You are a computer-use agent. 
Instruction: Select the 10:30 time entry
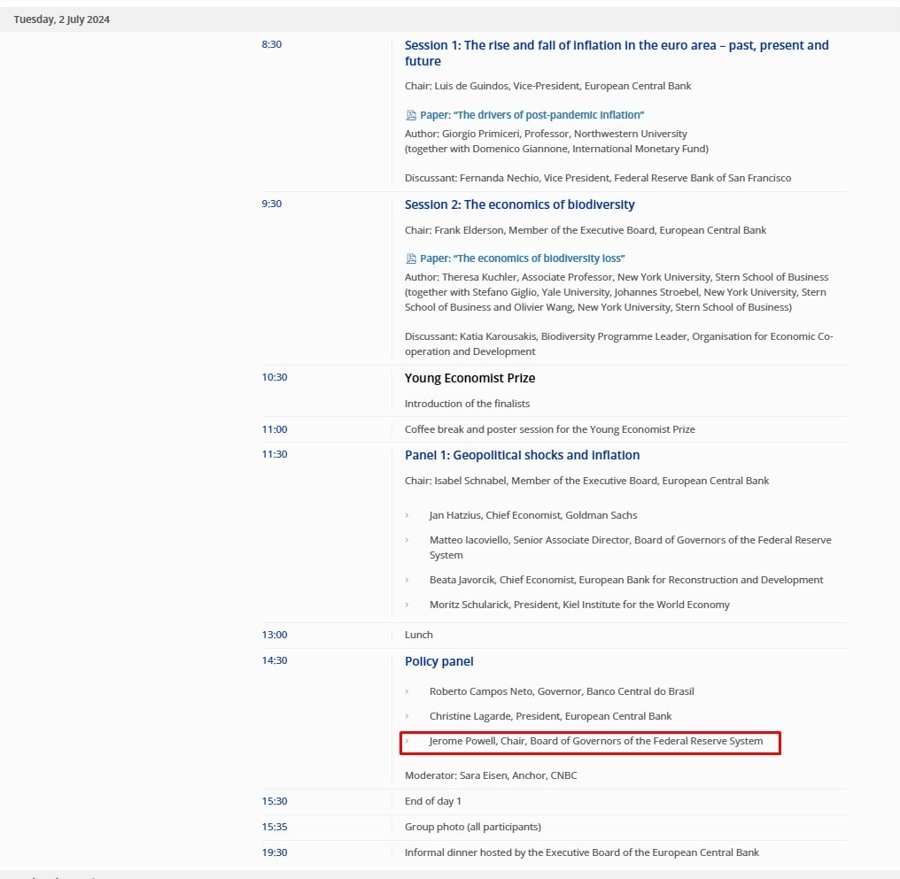click(x=274, y=377)
